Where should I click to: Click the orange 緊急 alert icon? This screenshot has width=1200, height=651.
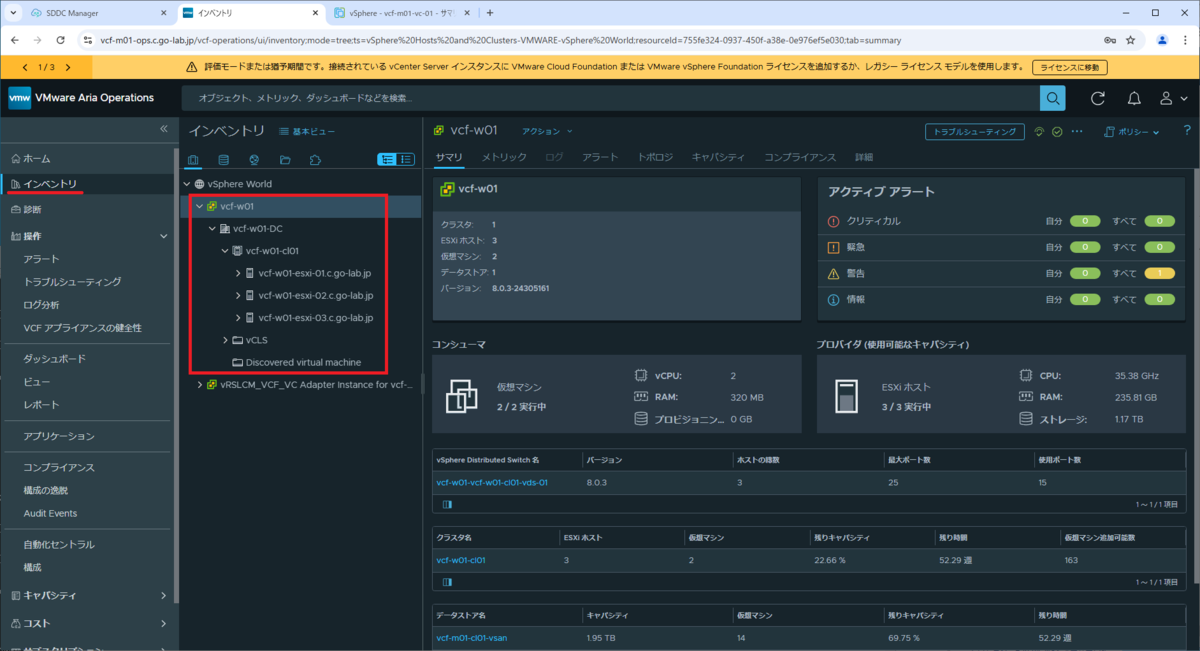(834, 247)
